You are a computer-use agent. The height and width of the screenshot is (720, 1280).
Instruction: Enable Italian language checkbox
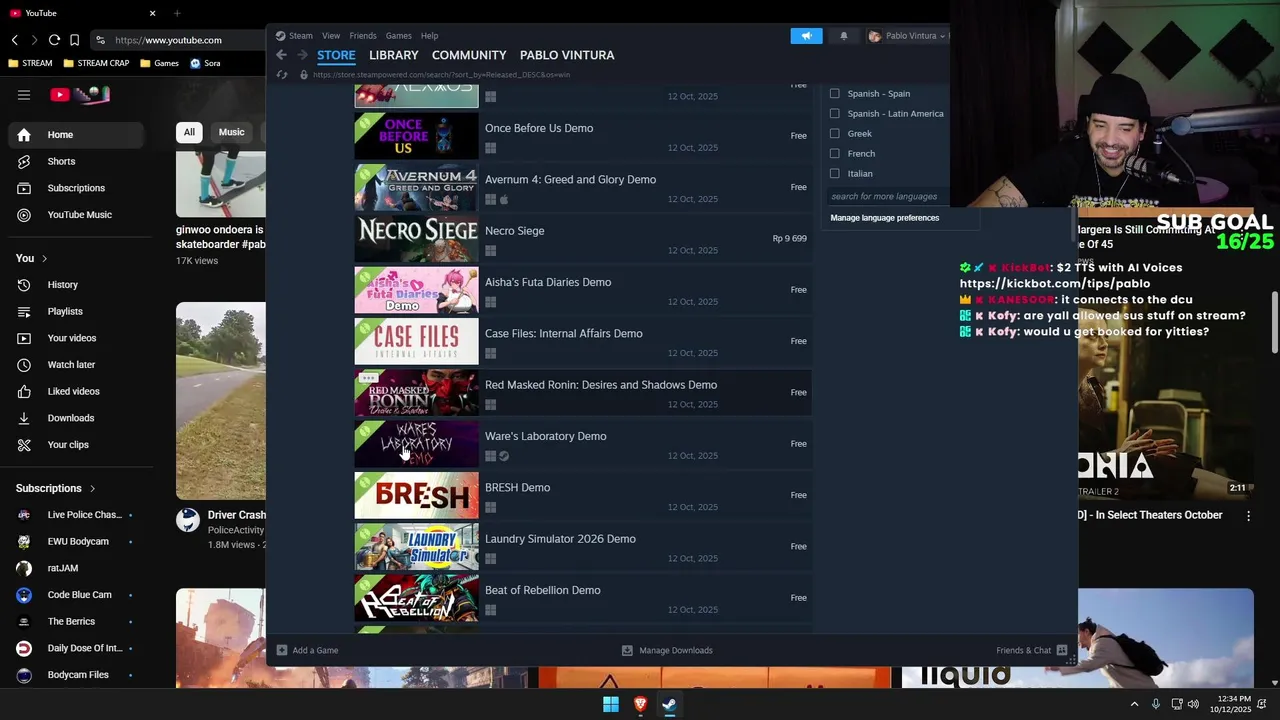[834, 174]
